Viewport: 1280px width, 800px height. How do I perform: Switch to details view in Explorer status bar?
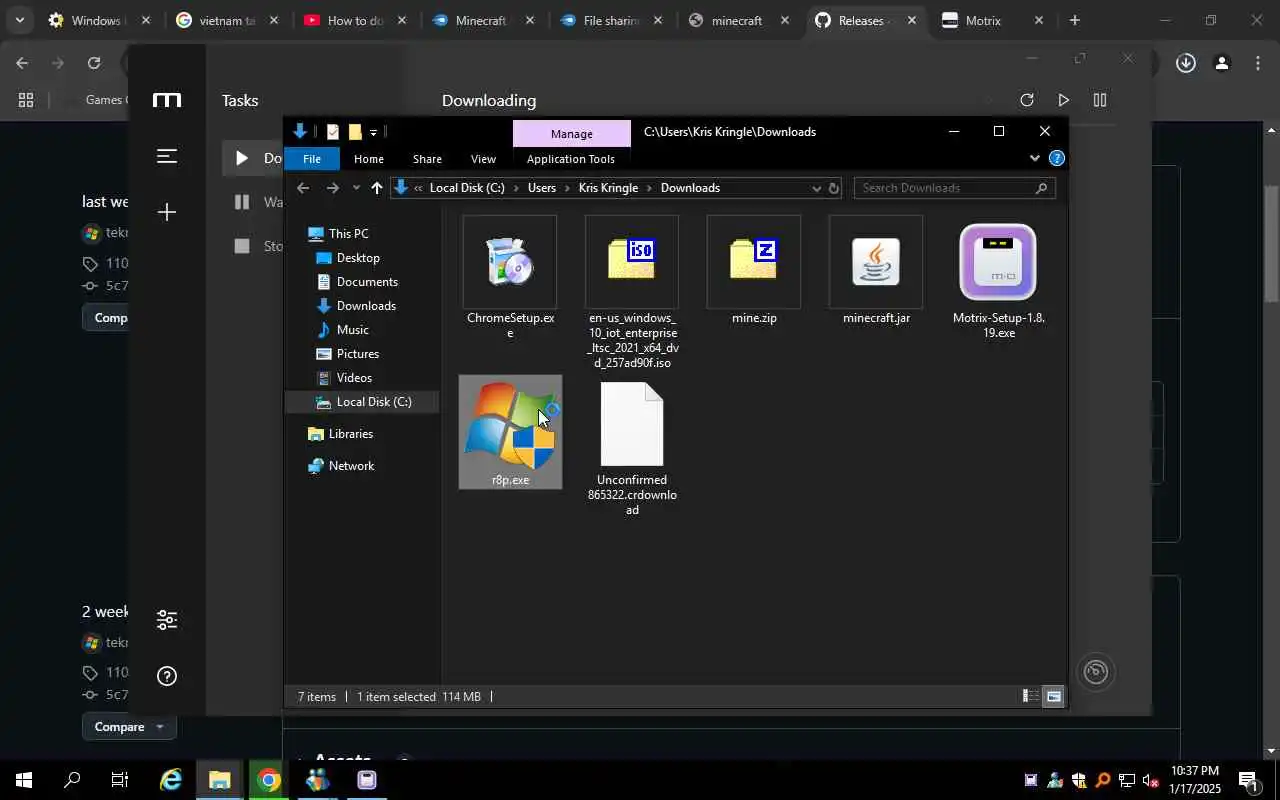(x=1031, y=696)
